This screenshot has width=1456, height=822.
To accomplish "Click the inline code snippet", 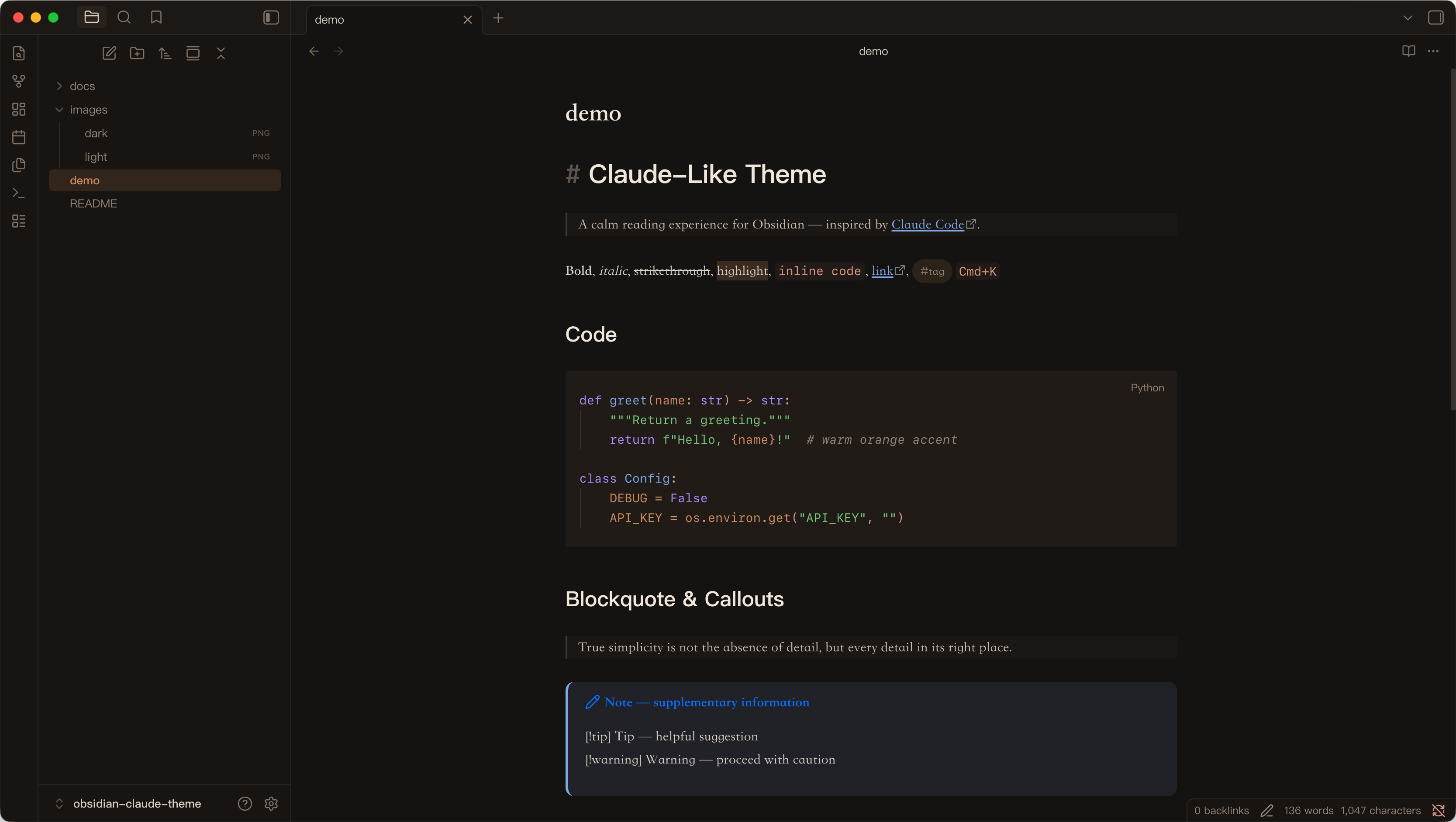I will [819, 271].
